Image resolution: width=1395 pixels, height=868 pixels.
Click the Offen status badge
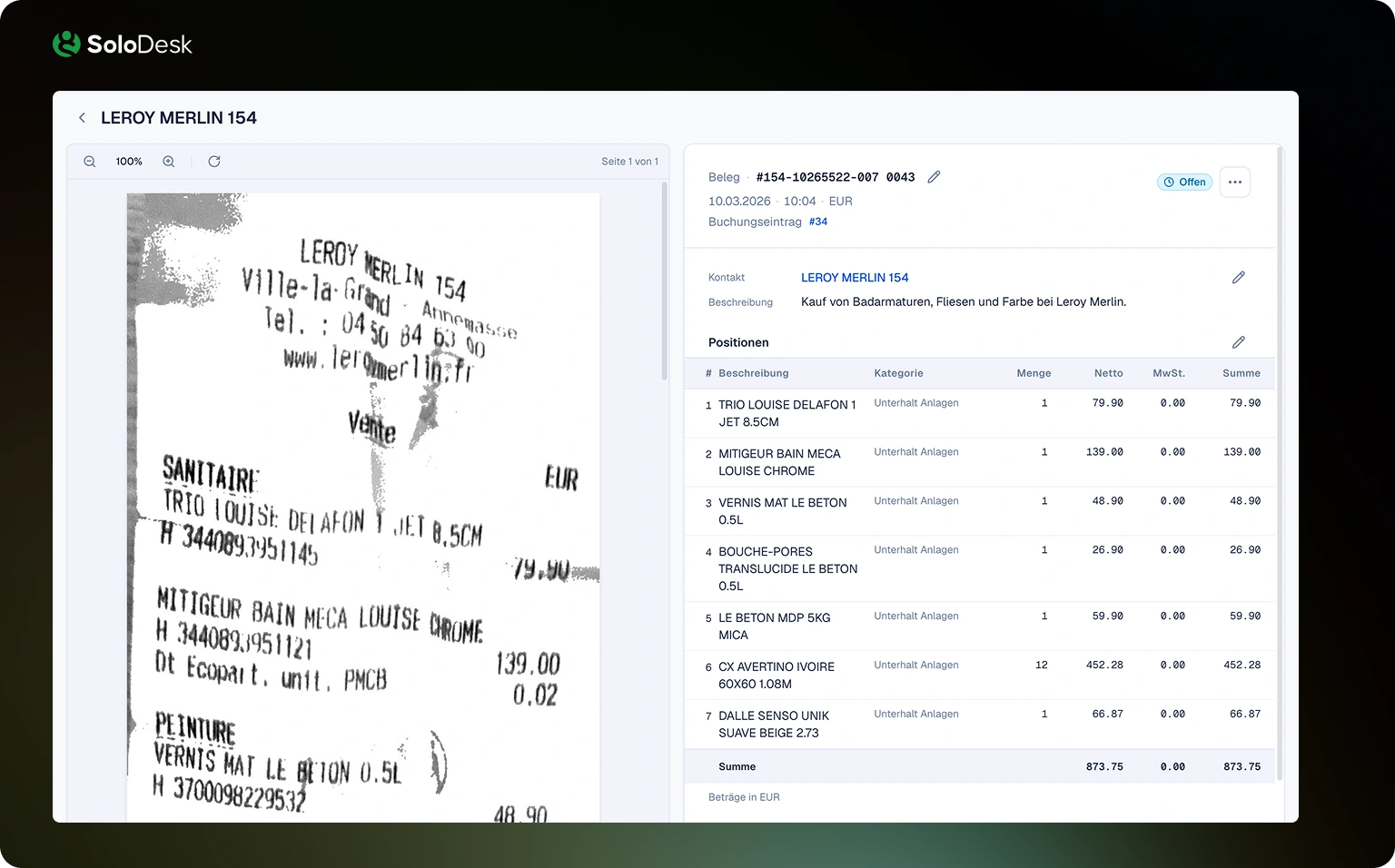(x=1184, y=182)
